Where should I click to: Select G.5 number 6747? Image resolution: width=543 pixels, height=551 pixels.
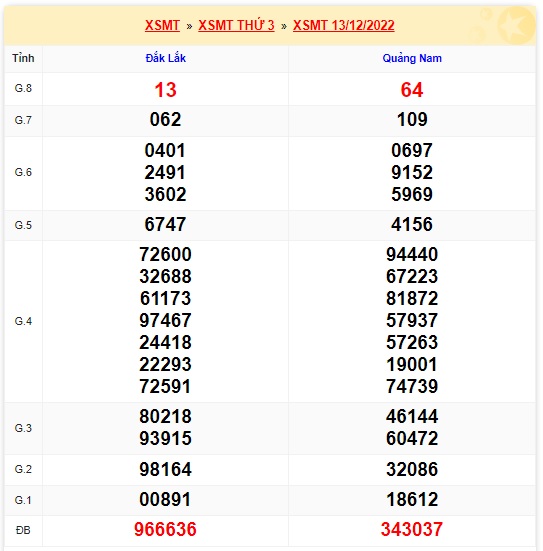coord(165,224)
